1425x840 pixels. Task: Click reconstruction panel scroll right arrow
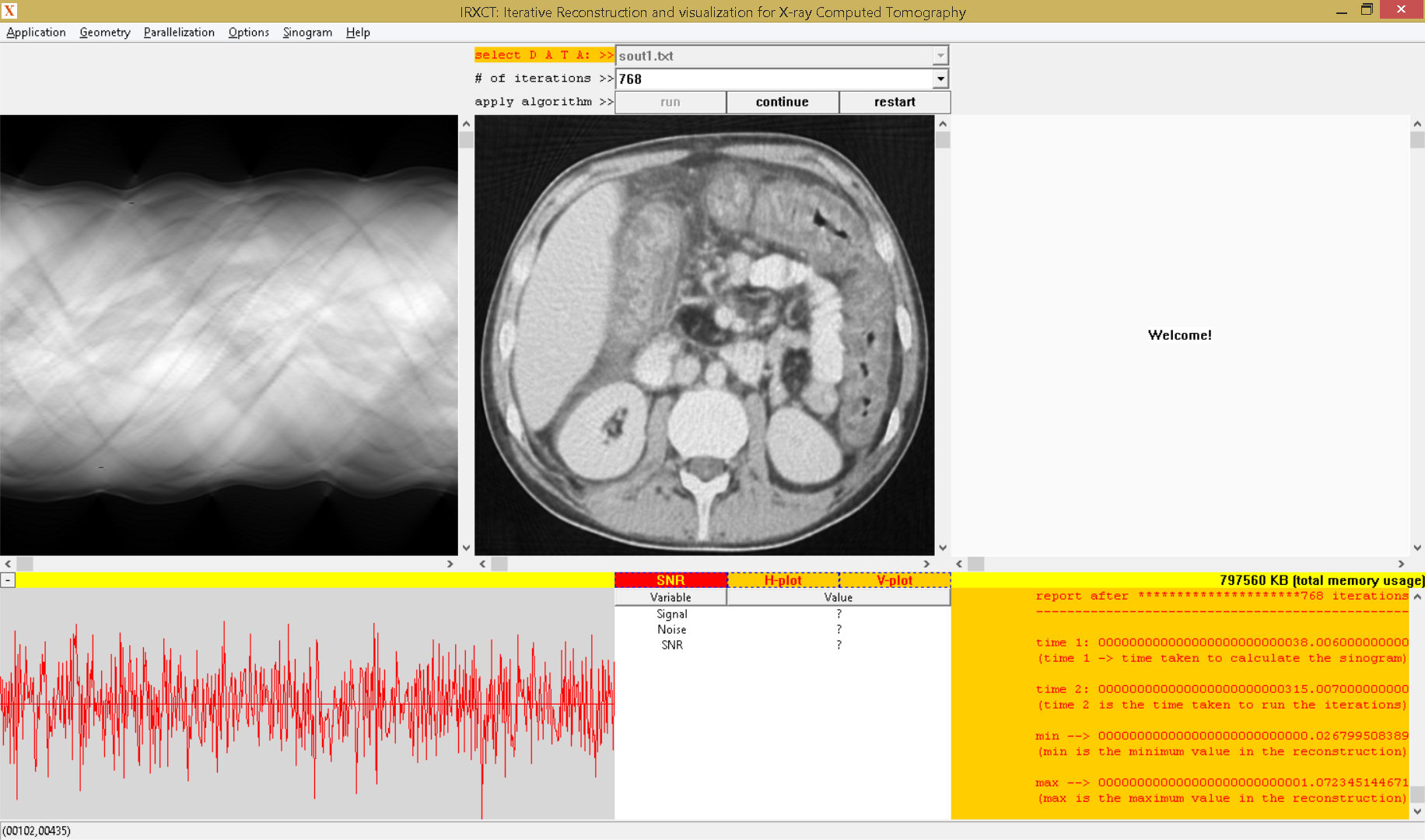[926, 564]
